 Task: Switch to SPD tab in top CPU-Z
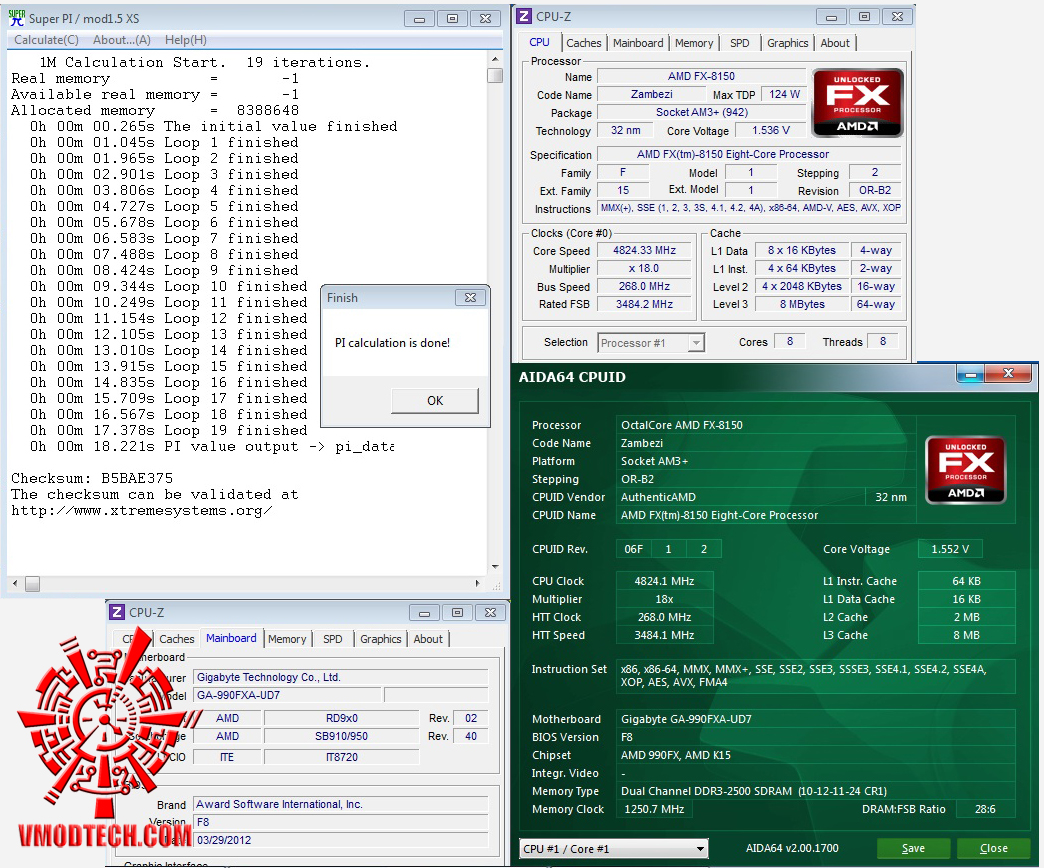[740, 43]
